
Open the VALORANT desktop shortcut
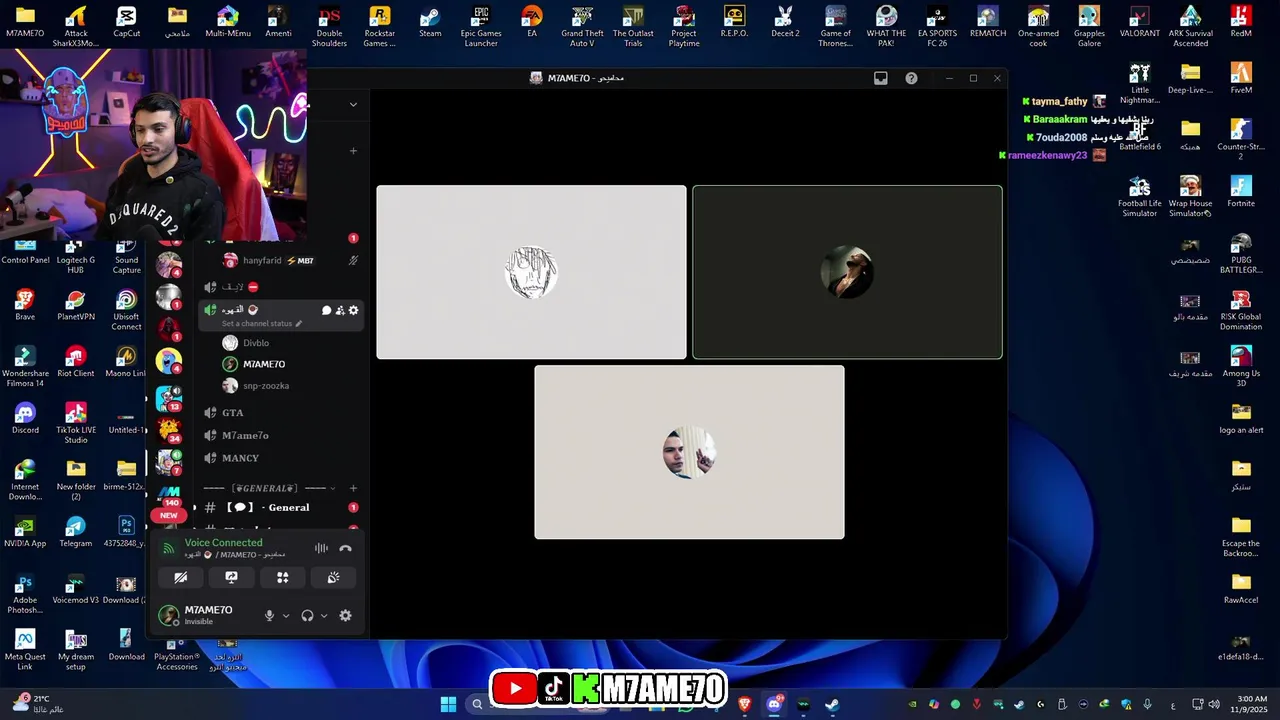pyautogui.click(x=1139, y=22)
